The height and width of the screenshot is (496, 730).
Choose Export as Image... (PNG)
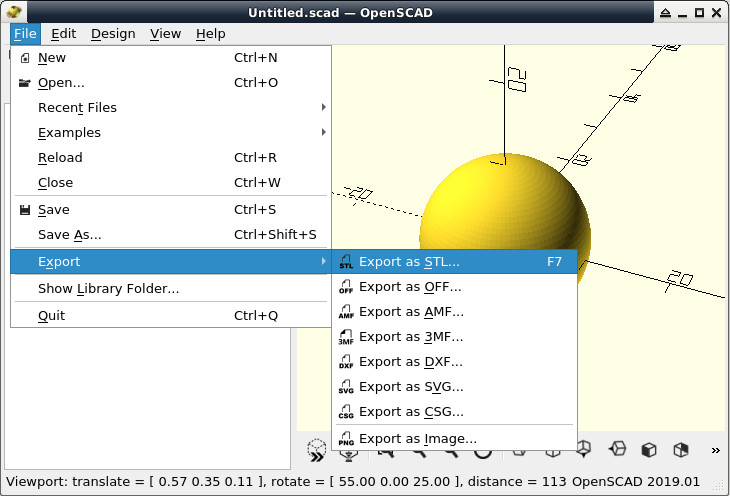[x=454, y=439]
